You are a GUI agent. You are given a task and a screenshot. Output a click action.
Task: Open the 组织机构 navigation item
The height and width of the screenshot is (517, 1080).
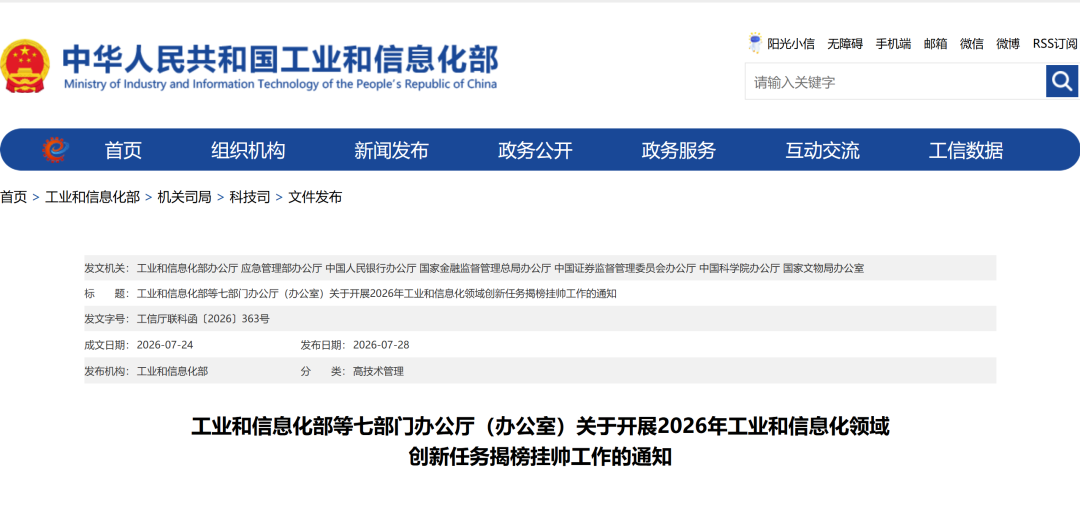[x=248, y=150]
